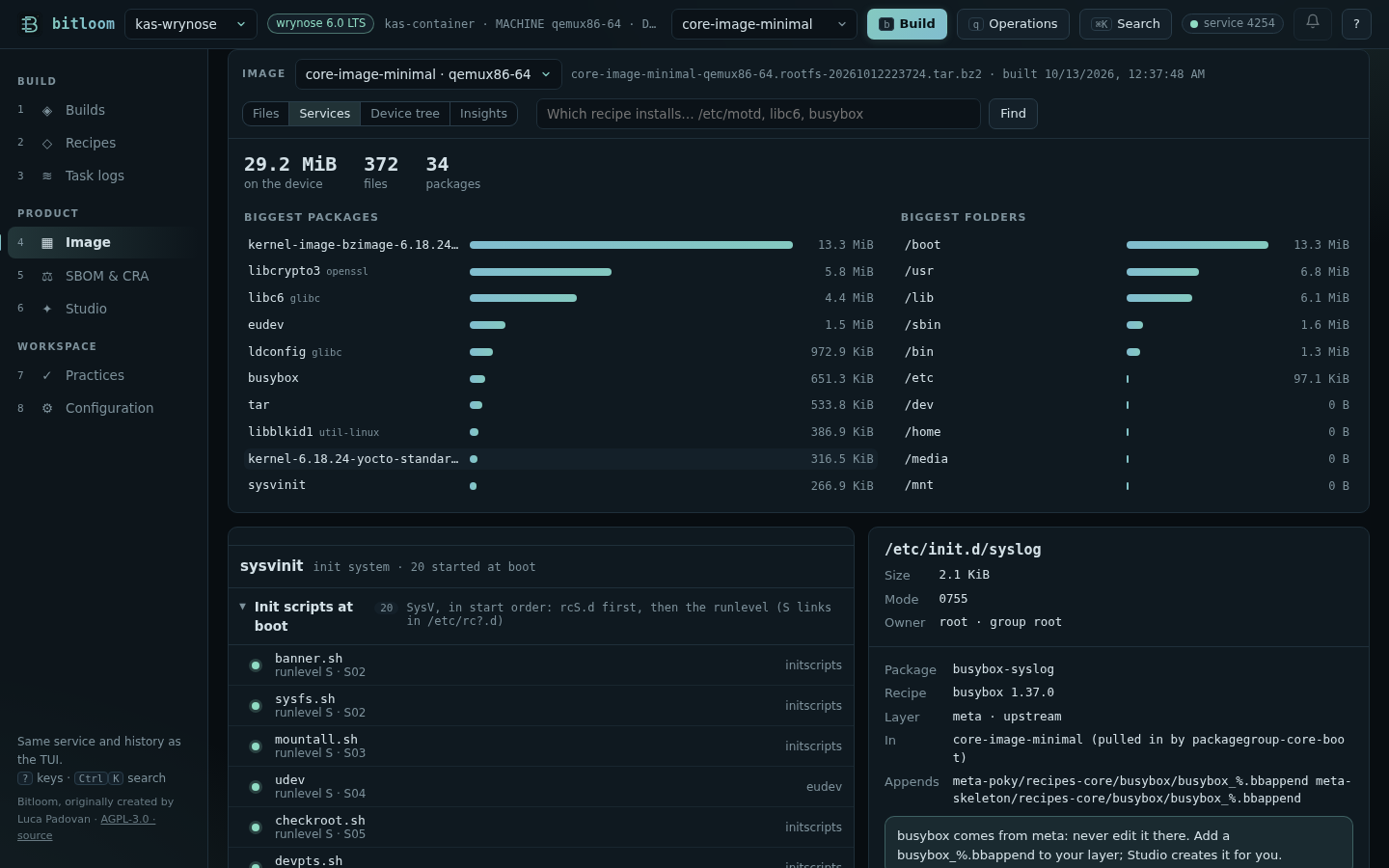Screen dimensions: 1389x868
Task: Click the SBOM & CRA scales icon
Action: [47, 277]
